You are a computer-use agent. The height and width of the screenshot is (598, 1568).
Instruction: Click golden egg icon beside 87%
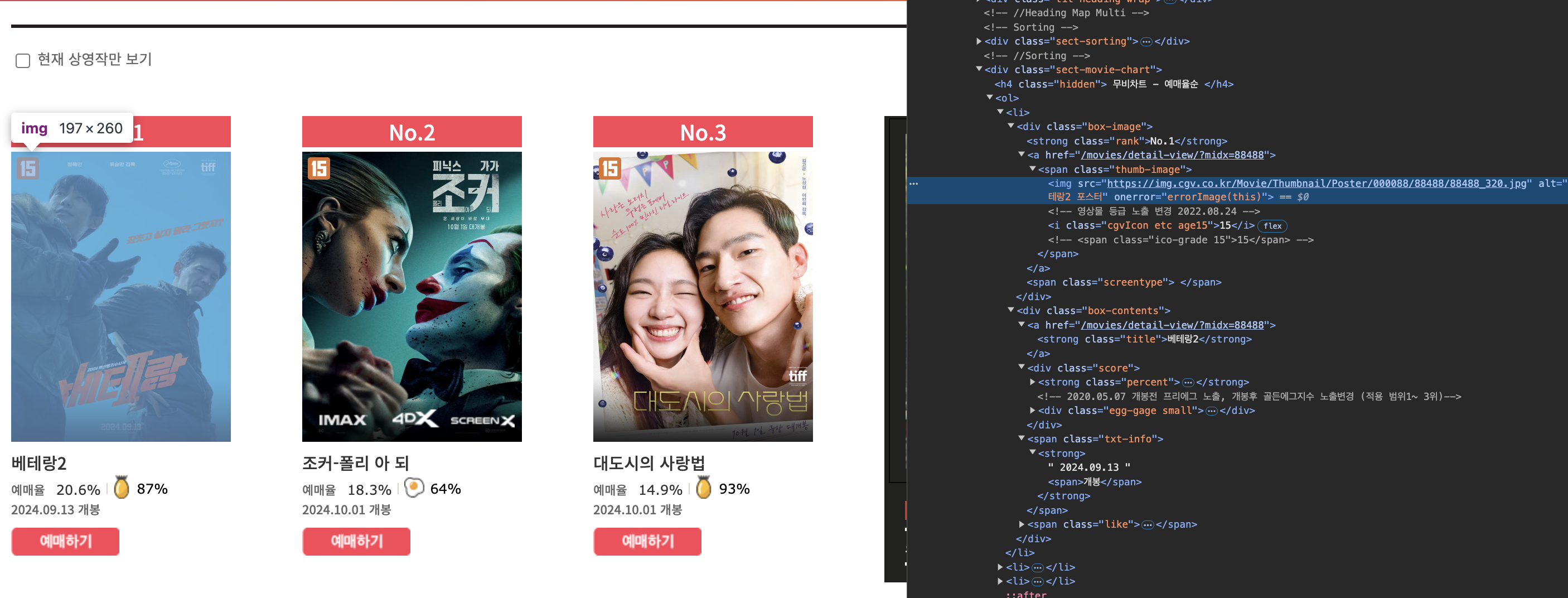pos(122,488)
